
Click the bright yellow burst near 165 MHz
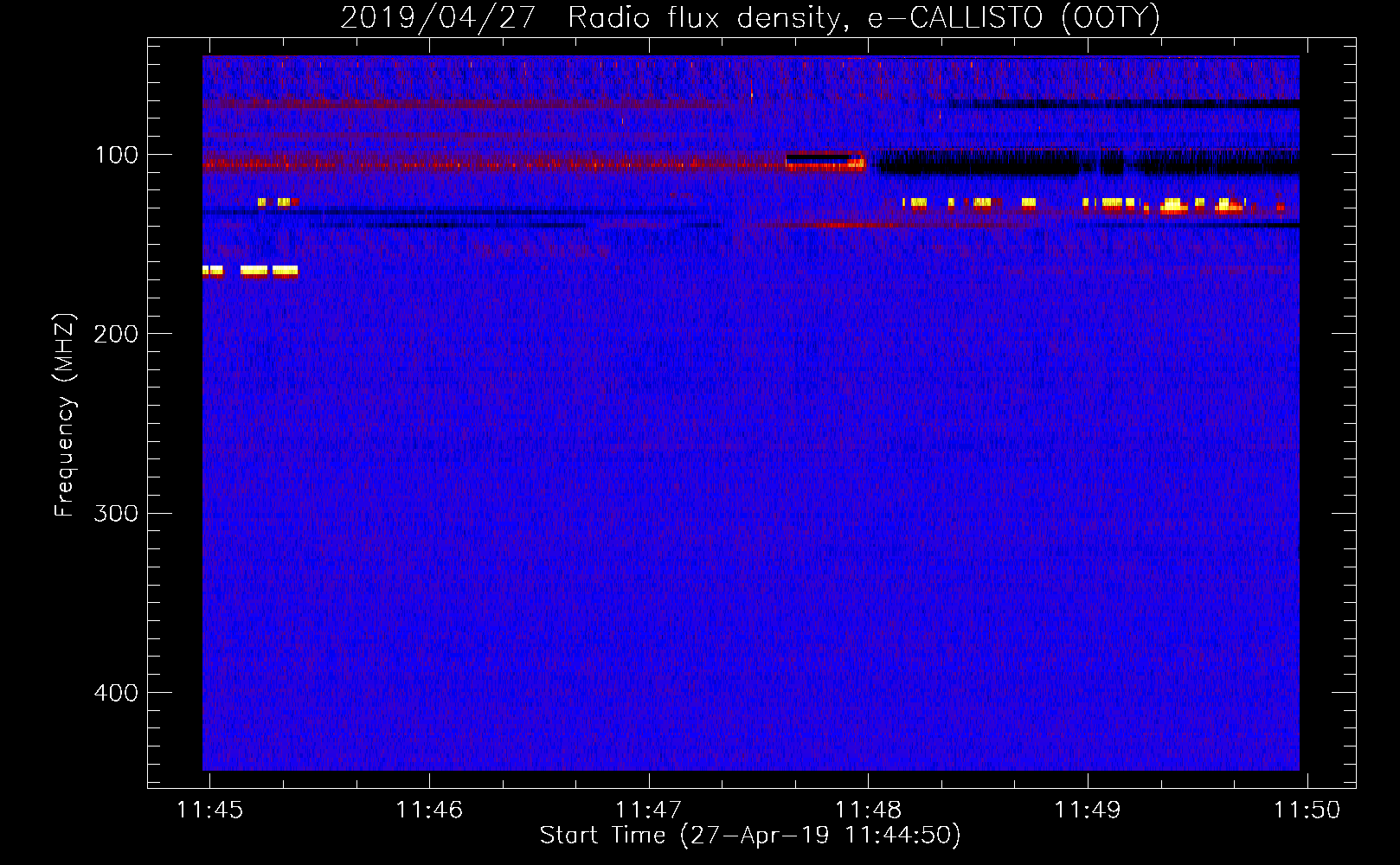[251, 271]
